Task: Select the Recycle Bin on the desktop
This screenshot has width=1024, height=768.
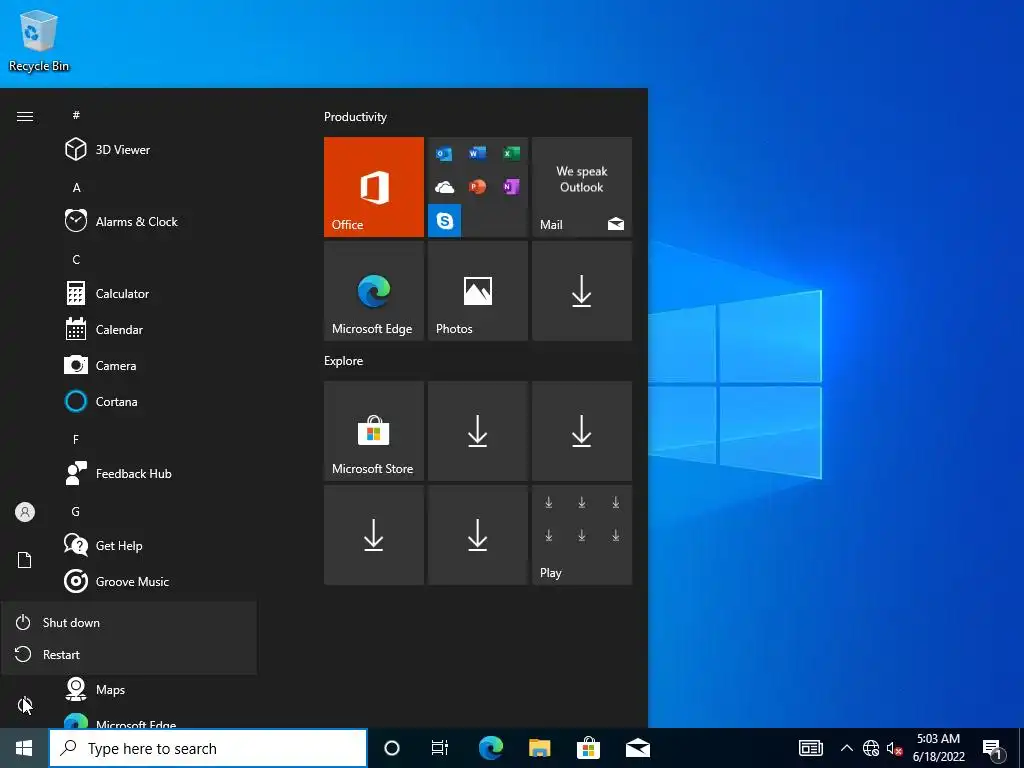Action: coord(39,41)
